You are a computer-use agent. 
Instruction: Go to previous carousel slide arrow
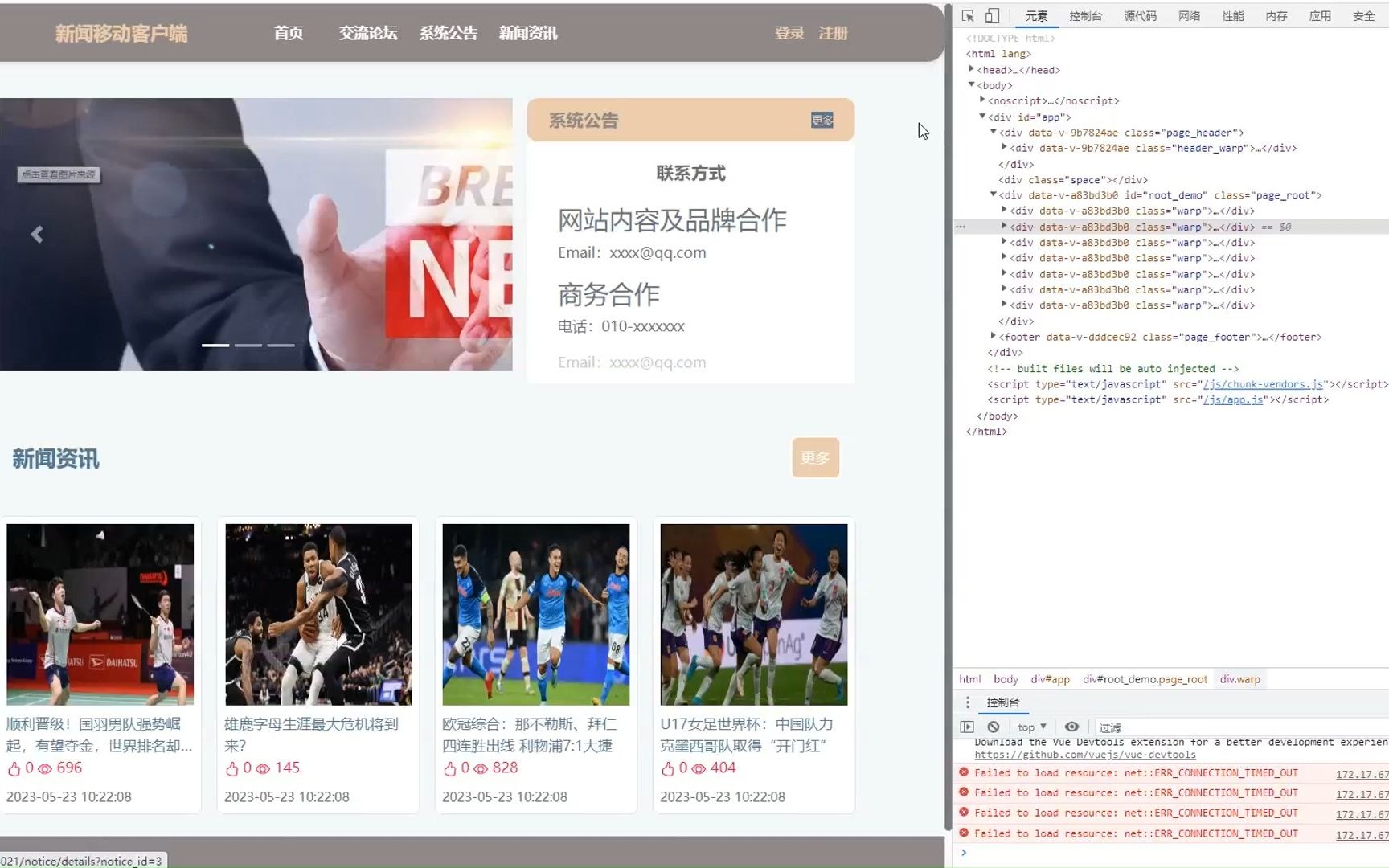click(37, 235)
